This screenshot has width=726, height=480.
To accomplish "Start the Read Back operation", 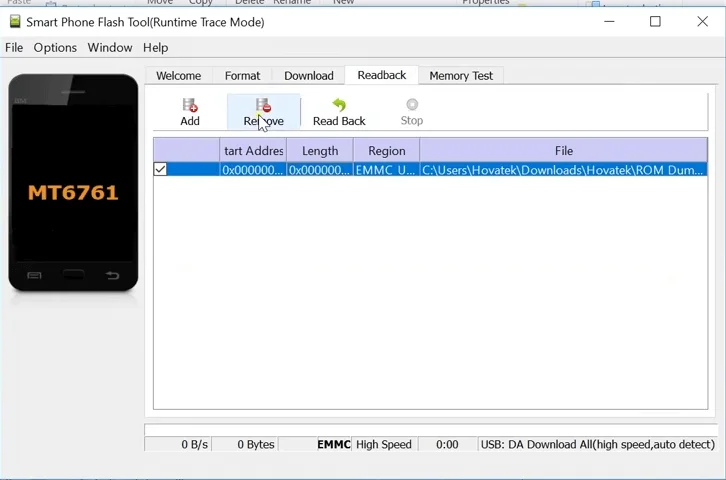I will [339, 112].
